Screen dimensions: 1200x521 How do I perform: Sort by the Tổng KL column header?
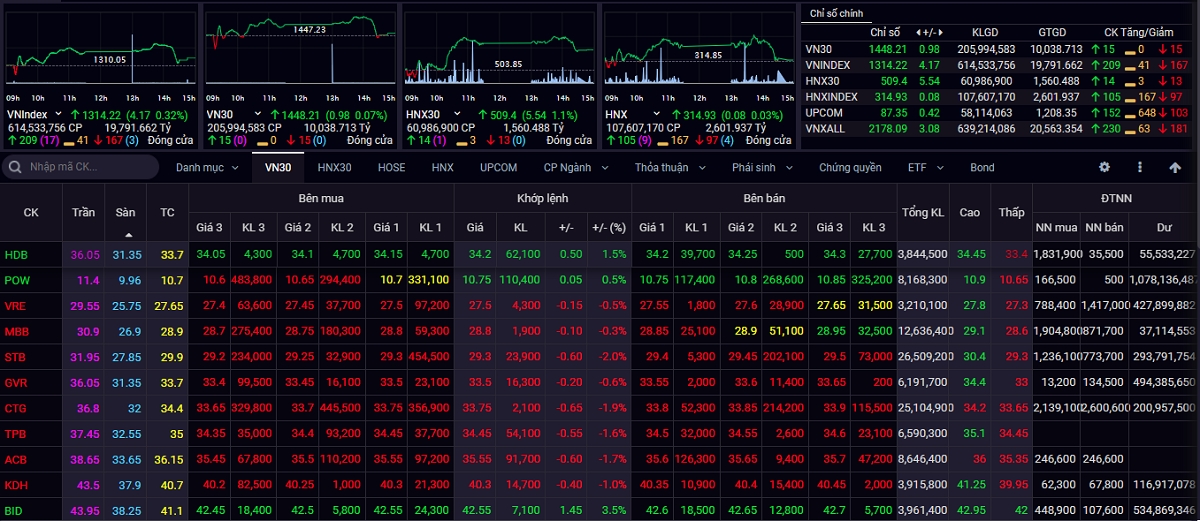pos(922,212)
